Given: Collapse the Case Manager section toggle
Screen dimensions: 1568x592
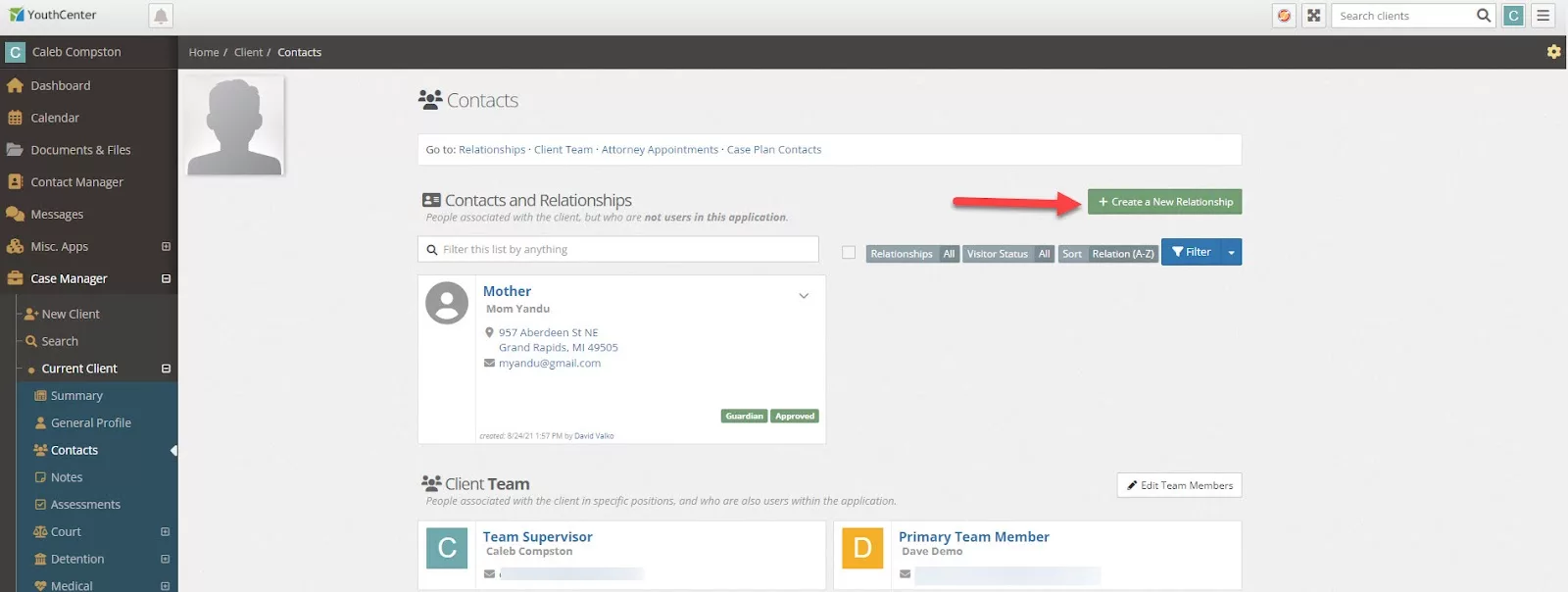Looking at the screenshot, I should coord(166,279).
